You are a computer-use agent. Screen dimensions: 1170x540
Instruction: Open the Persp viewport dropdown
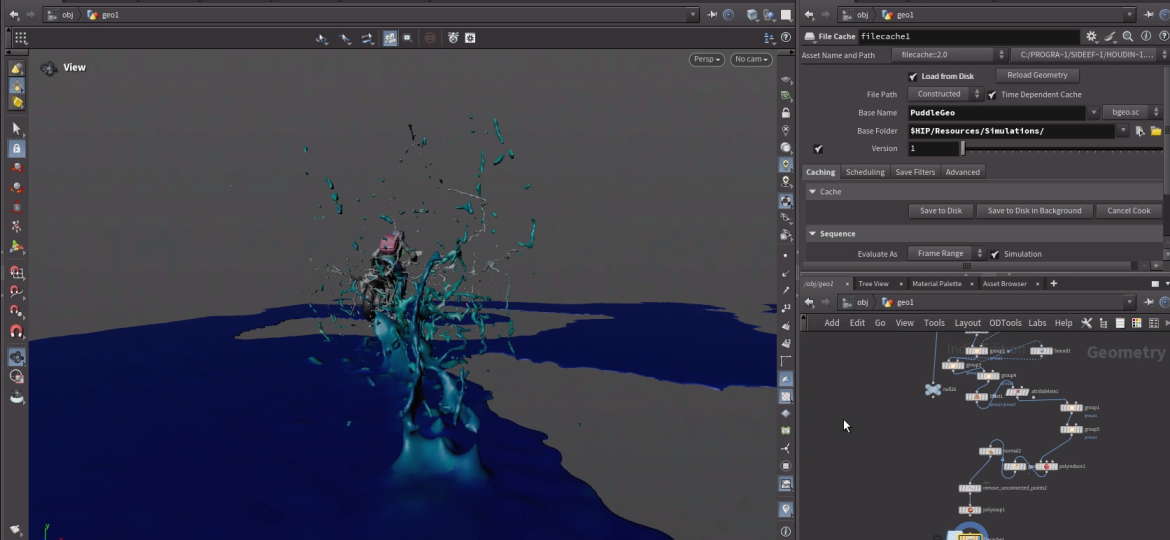(706, 59)
